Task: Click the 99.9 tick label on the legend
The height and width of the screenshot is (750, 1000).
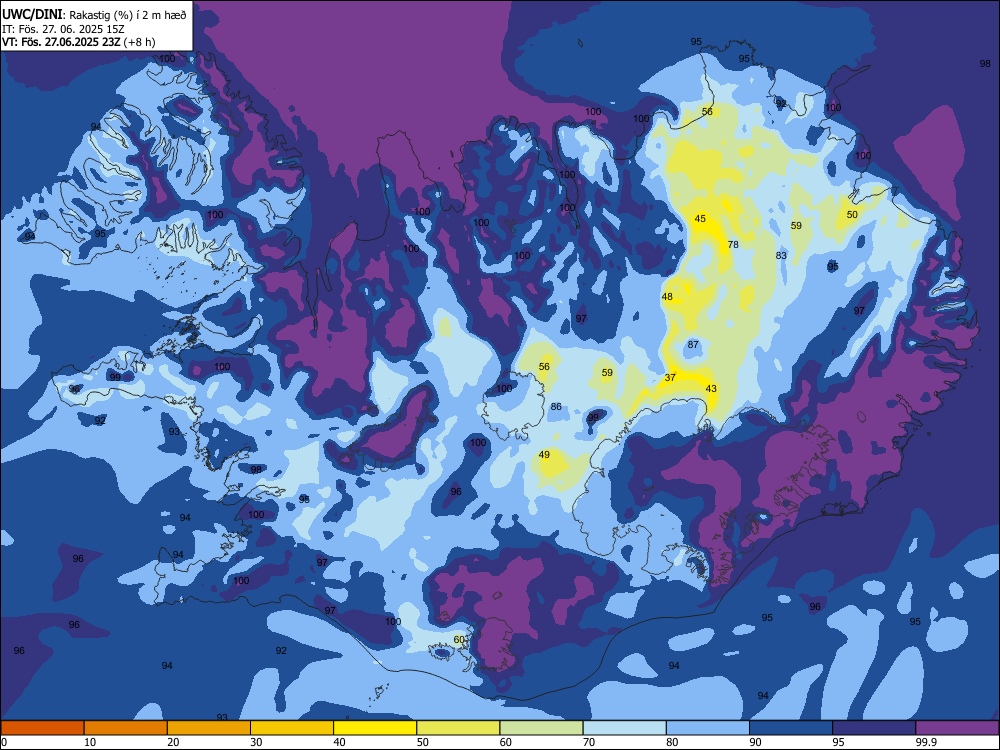Action: [x=925, y=742]
